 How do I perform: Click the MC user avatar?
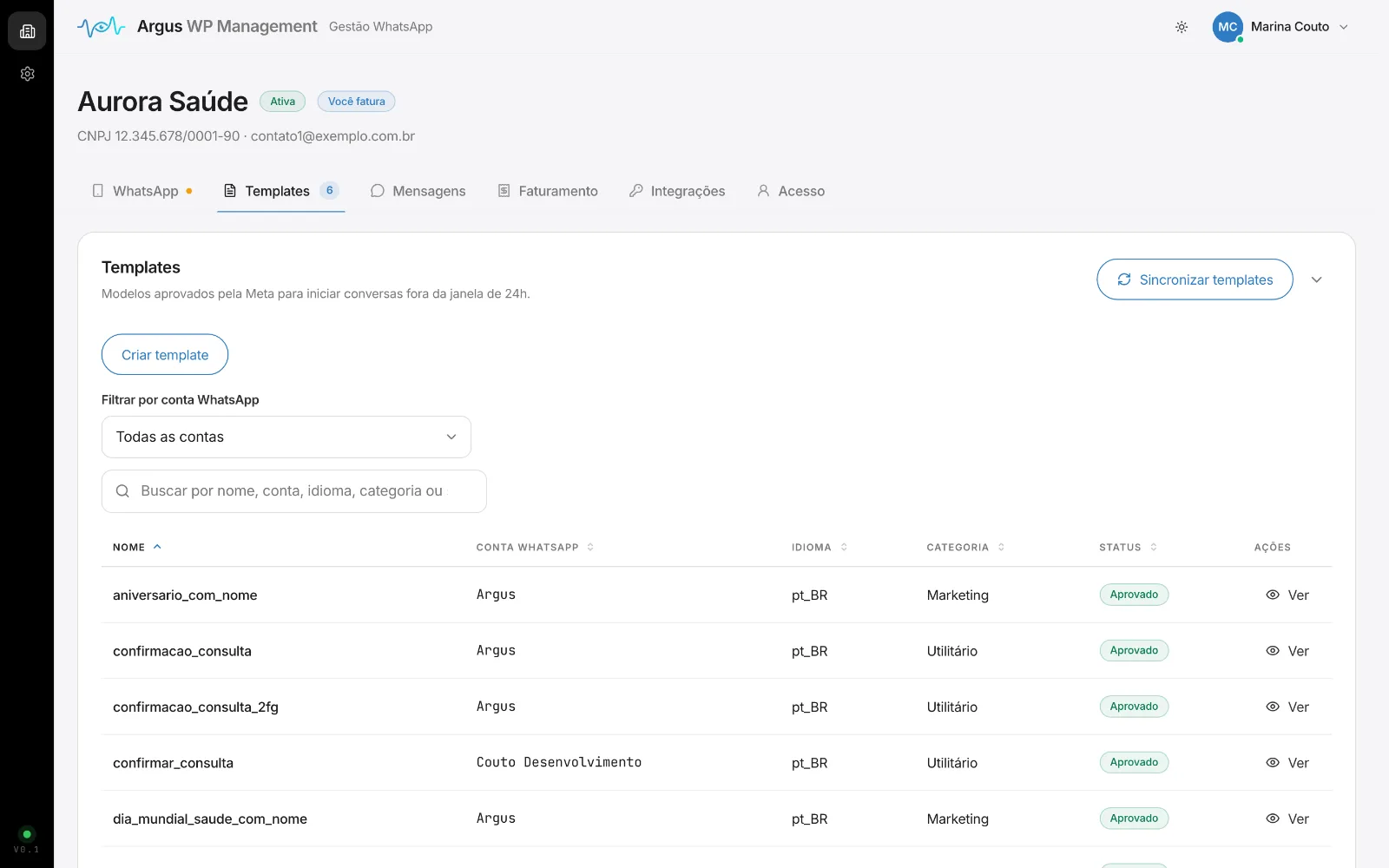point(1228,27)
